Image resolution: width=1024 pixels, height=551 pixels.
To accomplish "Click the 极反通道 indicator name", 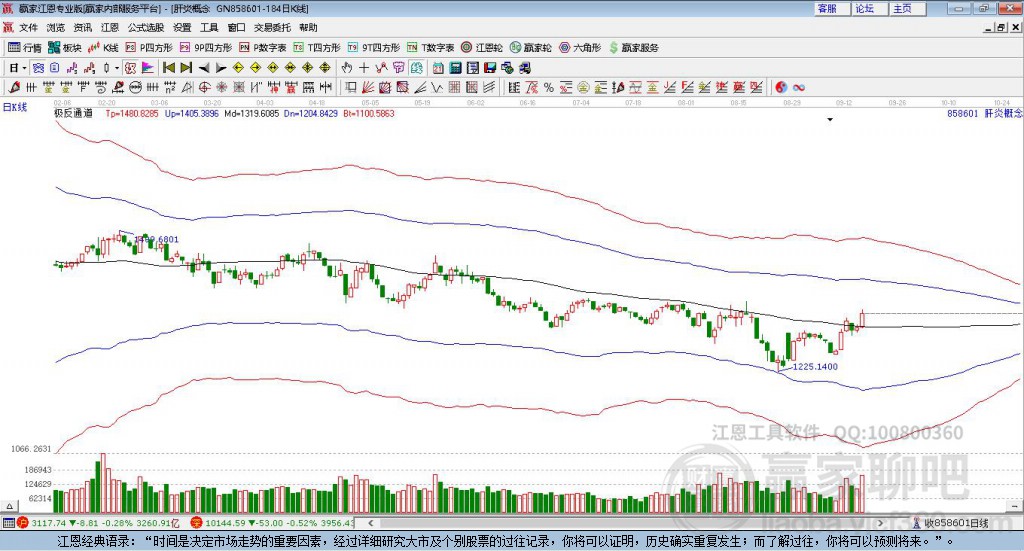I will pyautogui.click(x=73, y=113).
